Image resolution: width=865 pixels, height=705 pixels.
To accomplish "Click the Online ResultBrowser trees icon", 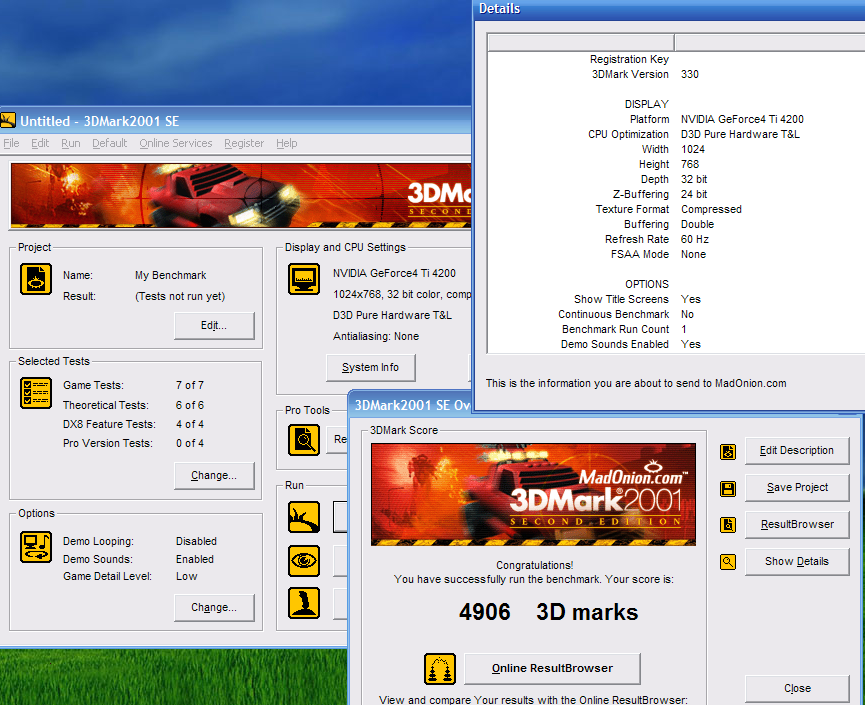I will 440,669.
